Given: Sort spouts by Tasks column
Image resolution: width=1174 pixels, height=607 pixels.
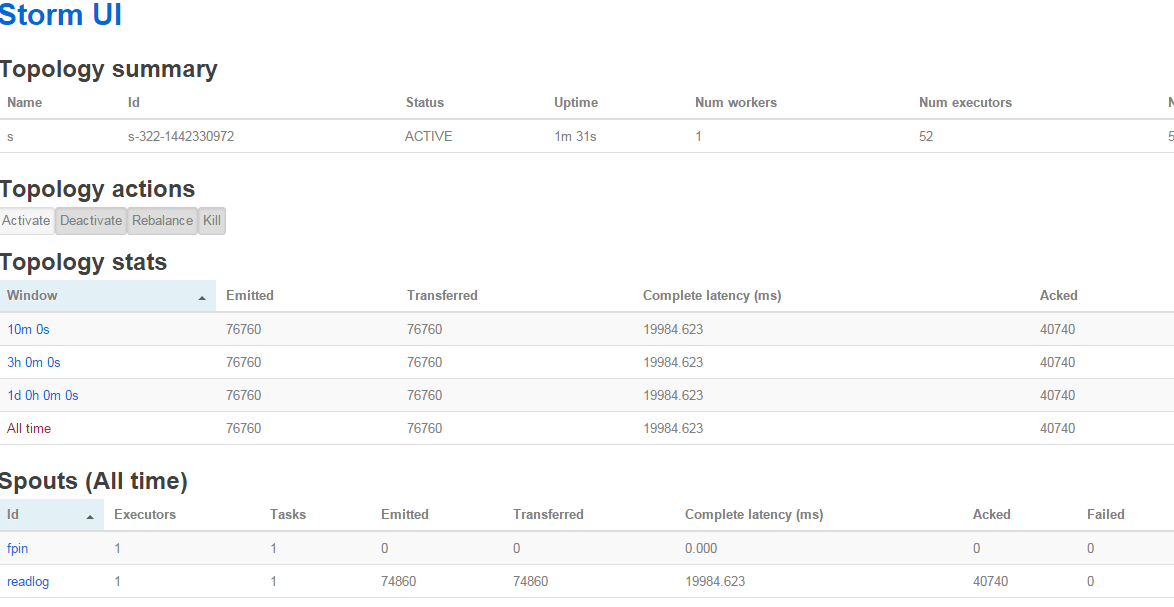Looking at the screenshot, I should tap(288, 515).
